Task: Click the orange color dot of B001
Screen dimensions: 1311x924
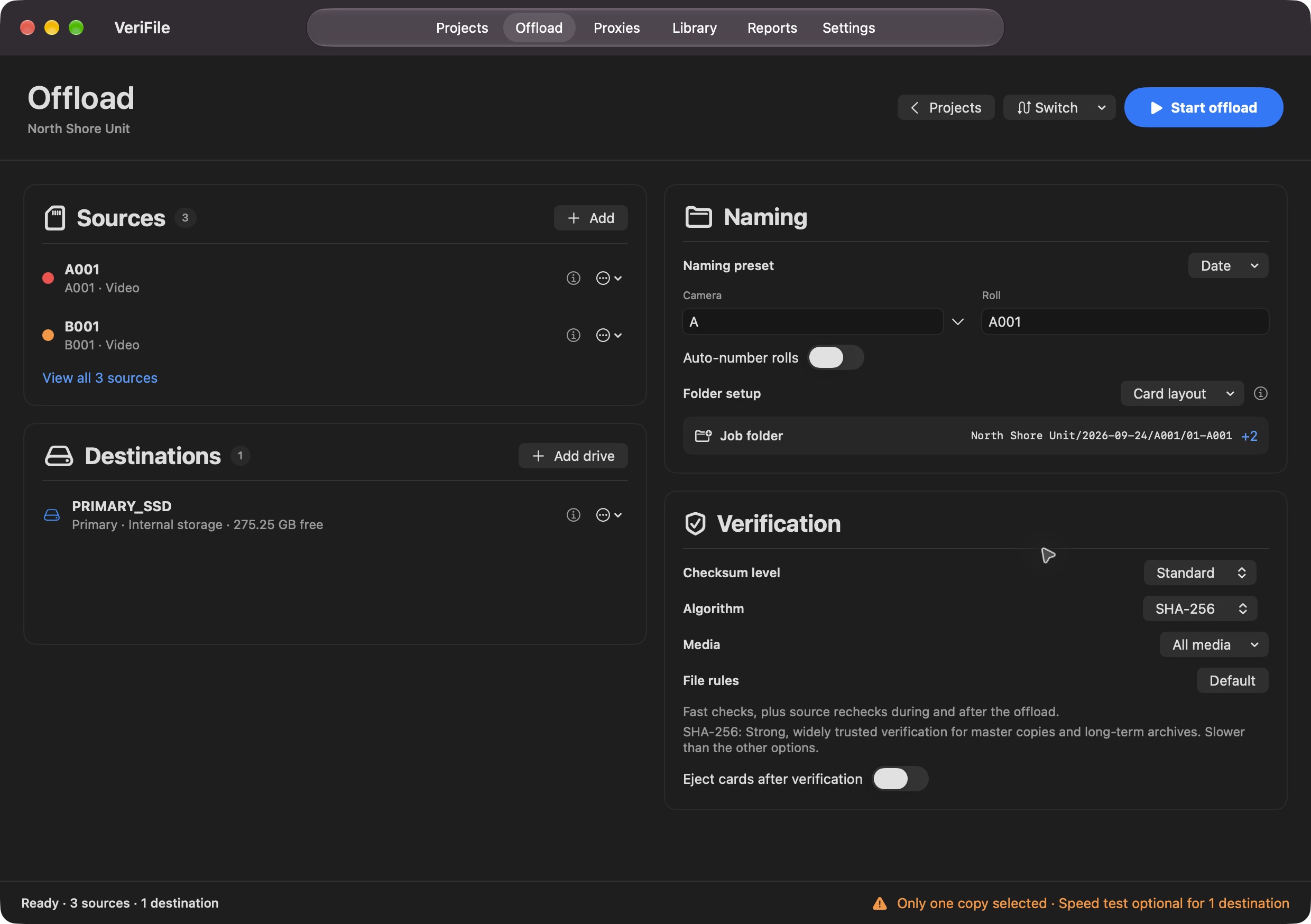Action: coord(48,335)
